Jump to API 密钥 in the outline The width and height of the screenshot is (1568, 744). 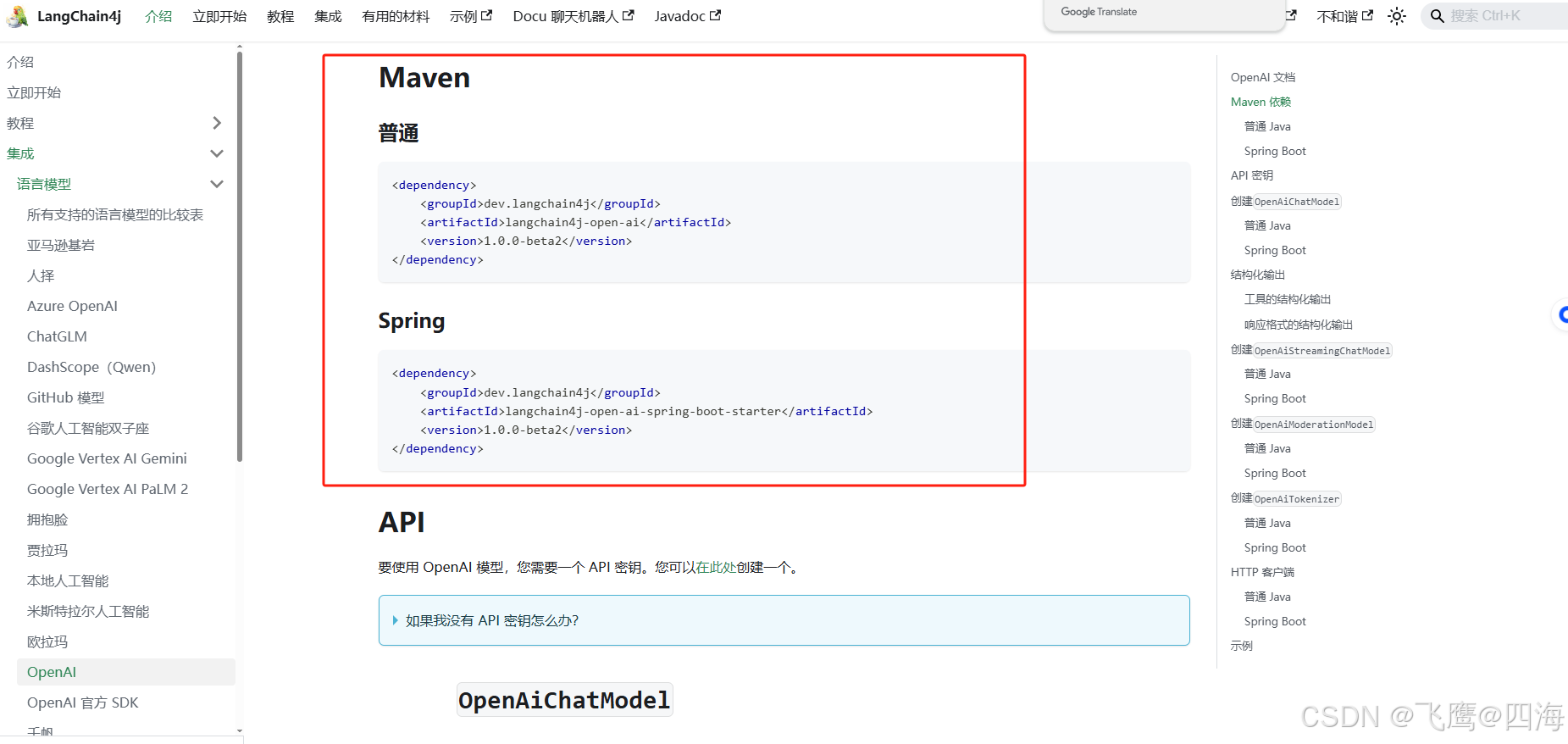pyautogui.click(x=1252, y=175)
